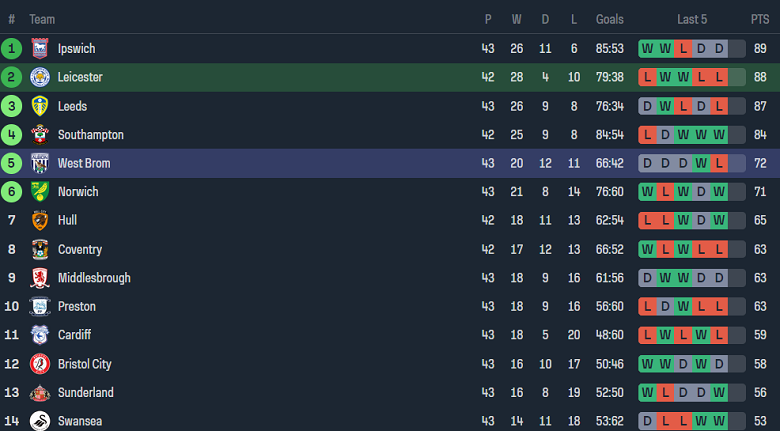This screenshot has width=780, height=431.
Task: Open the Middlesbrough team link
Action: [x=94, y=278]
